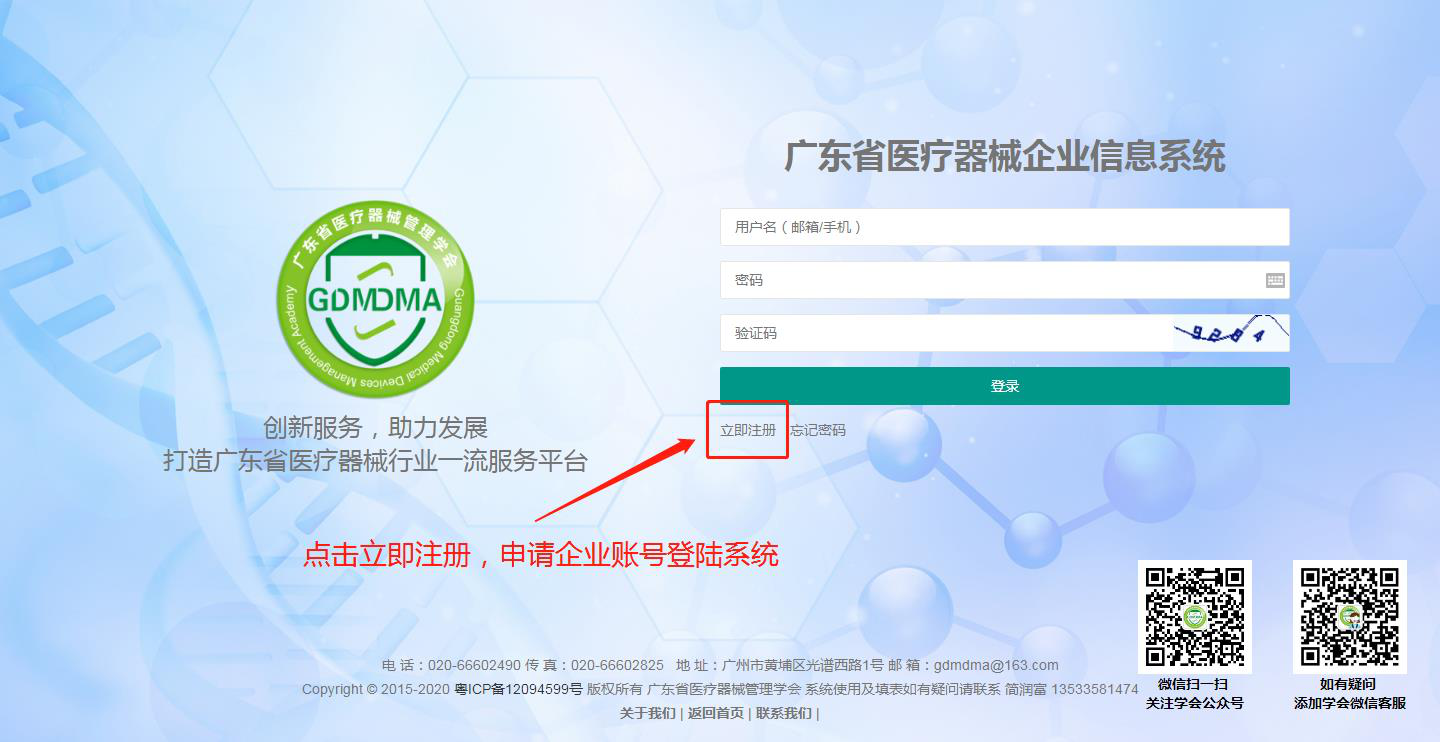This screenshot has width=1440, height=742.
Task: Open the 返回首页 footer link
Action: click(x=716, y=713)
